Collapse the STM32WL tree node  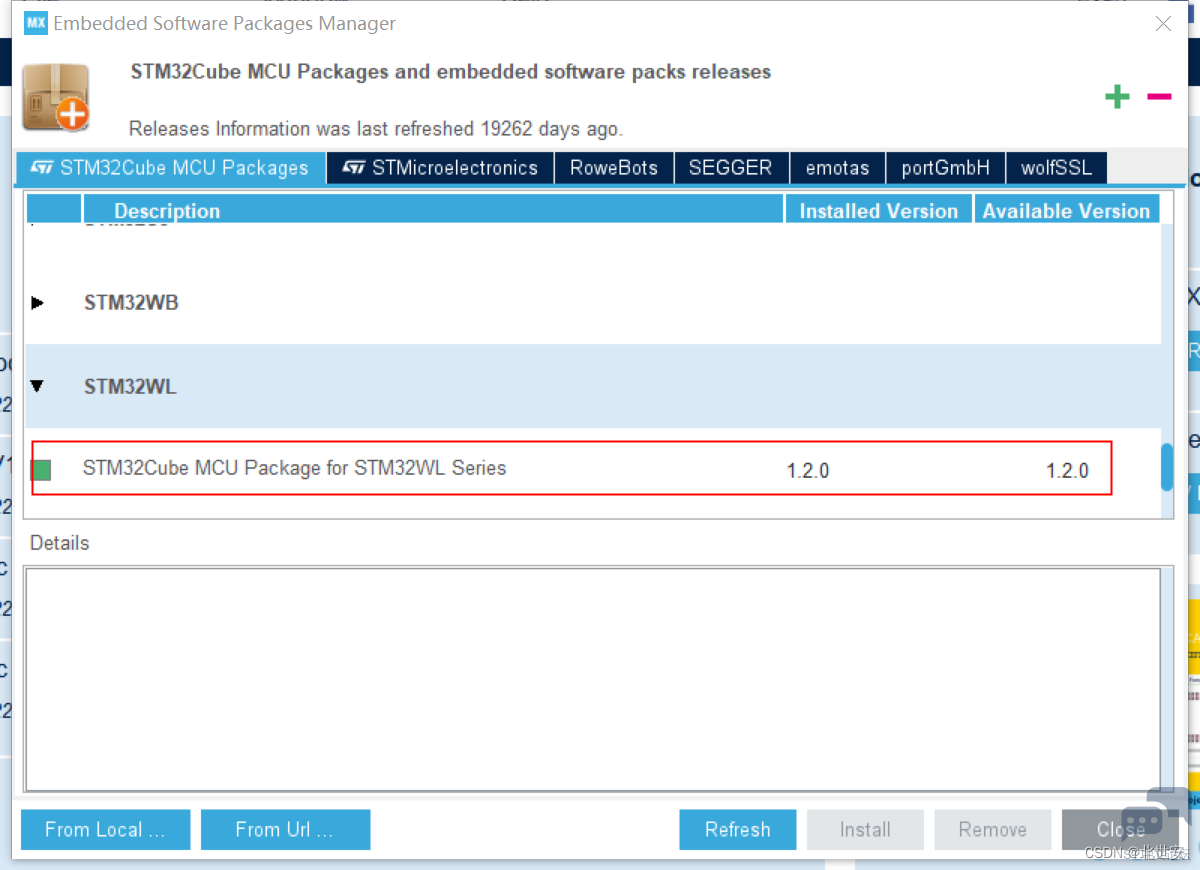pos(38,386)
